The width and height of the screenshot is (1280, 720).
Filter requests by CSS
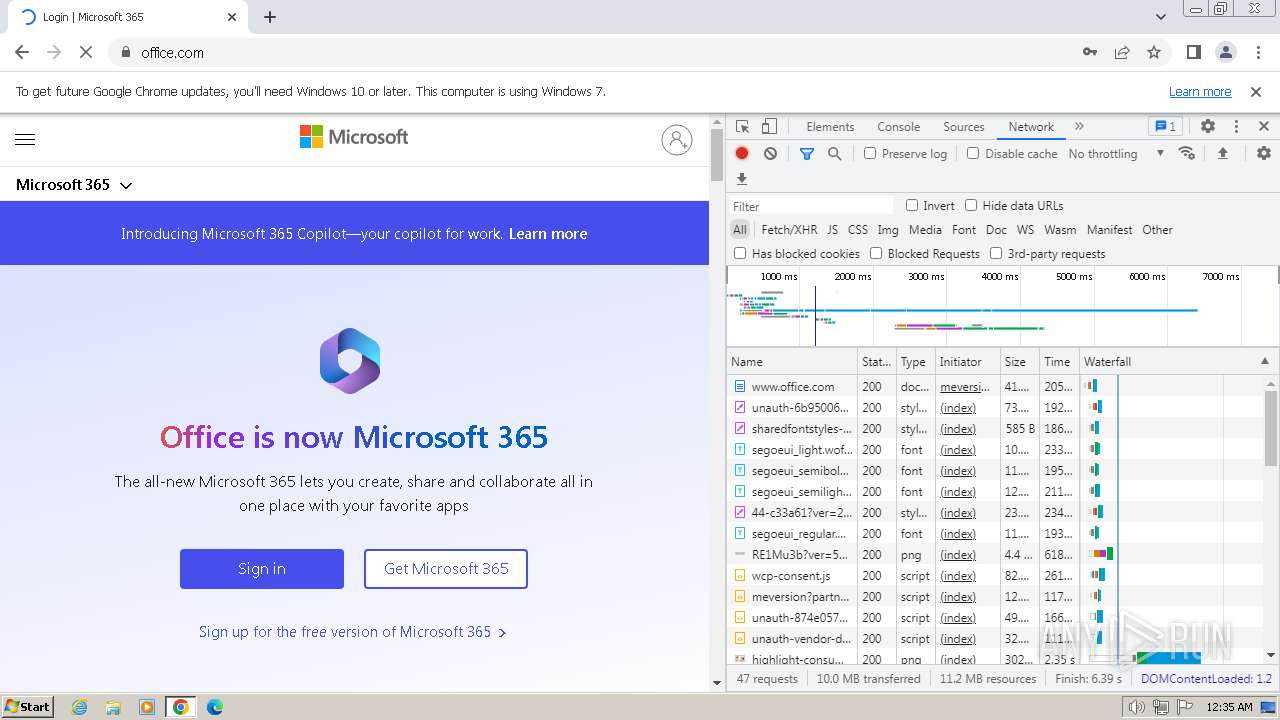tap(858, 230)
